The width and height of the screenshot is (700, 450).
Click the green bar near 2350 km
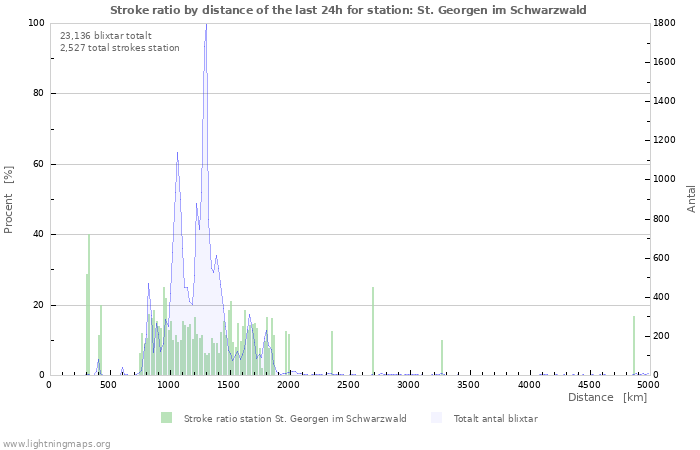[x=332, y=352]
